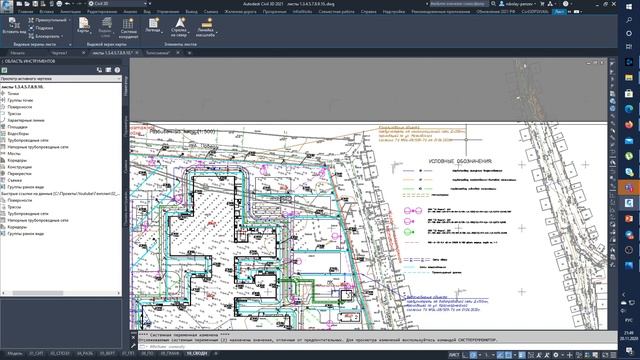Open the toolspace view dropdown Просмотр активного чертежа
This screenshot has width=640, height=360.
tap(61, 78)
